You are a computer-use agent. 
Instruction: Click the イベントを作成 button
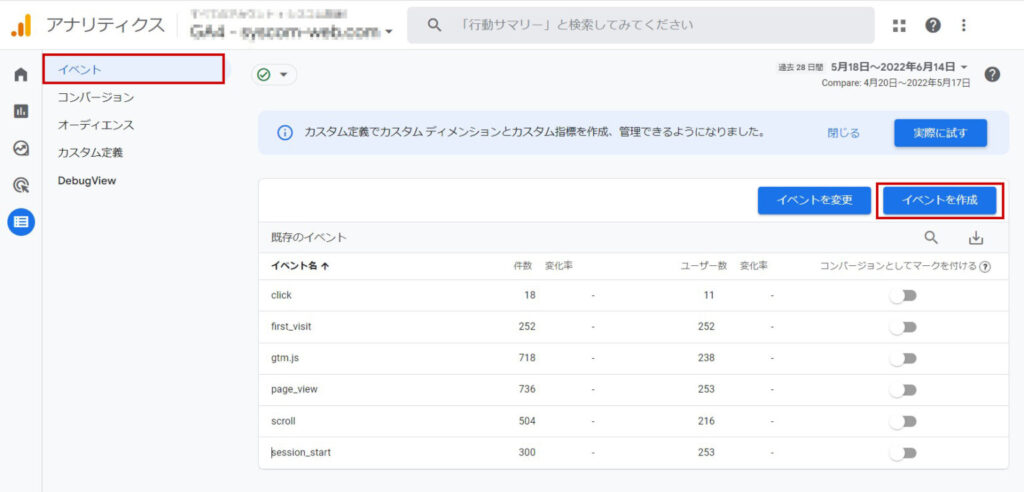940,201
